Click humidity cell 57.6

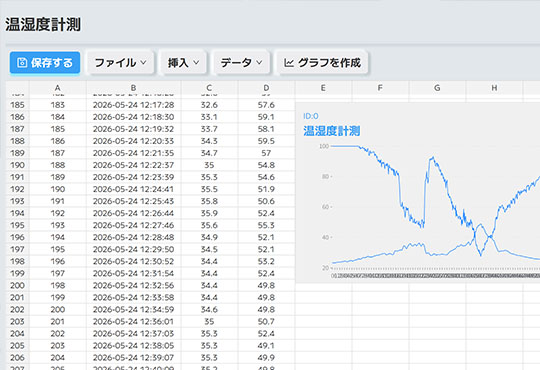[266, 105]
